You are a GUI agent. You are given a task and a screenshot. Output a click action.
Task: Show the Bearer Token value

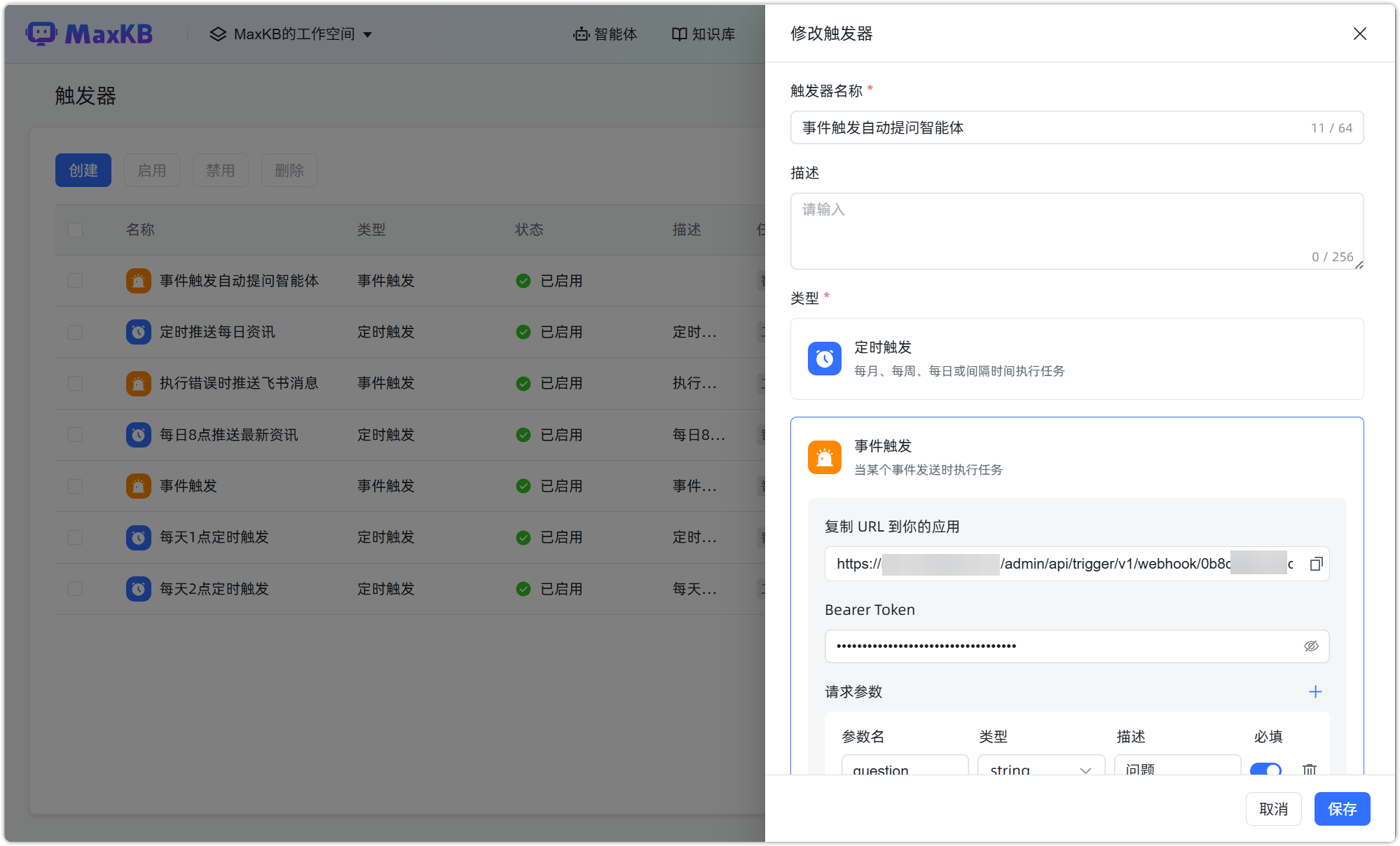(x=1311, y=646)
